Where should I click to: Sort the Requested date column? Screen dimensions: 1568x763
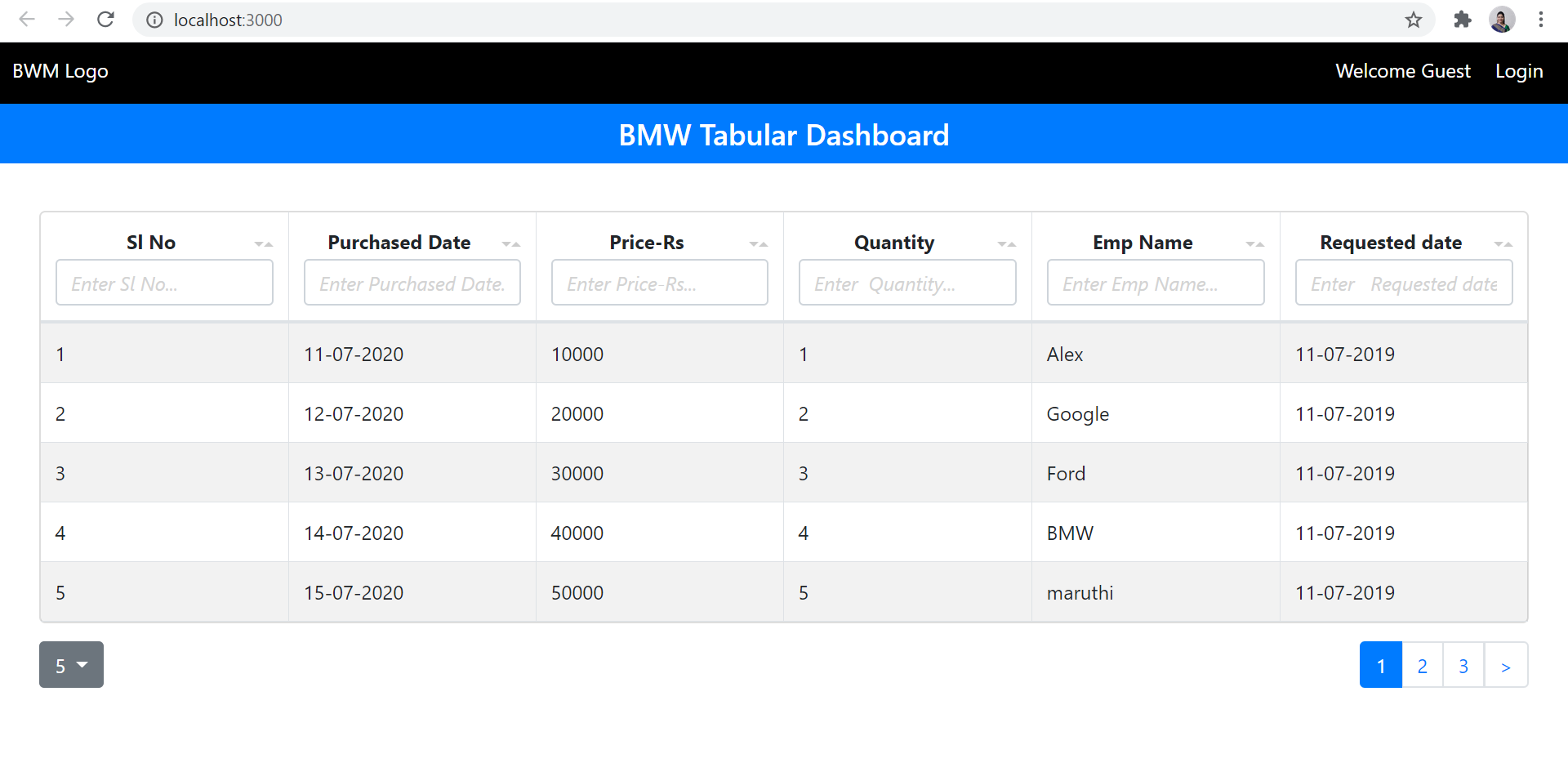point(1504,243)
